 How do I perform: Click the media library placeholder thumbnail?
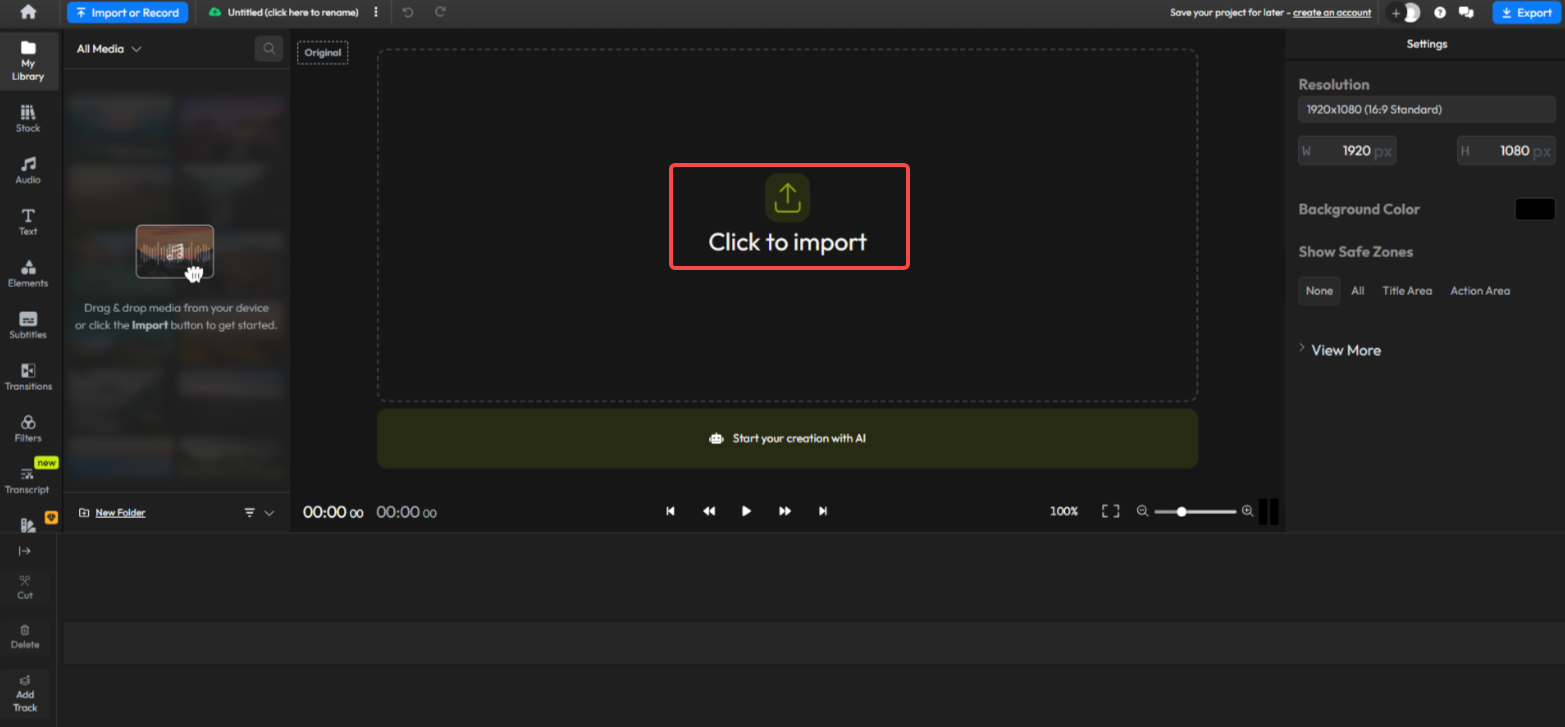click(x=175, y=252)
